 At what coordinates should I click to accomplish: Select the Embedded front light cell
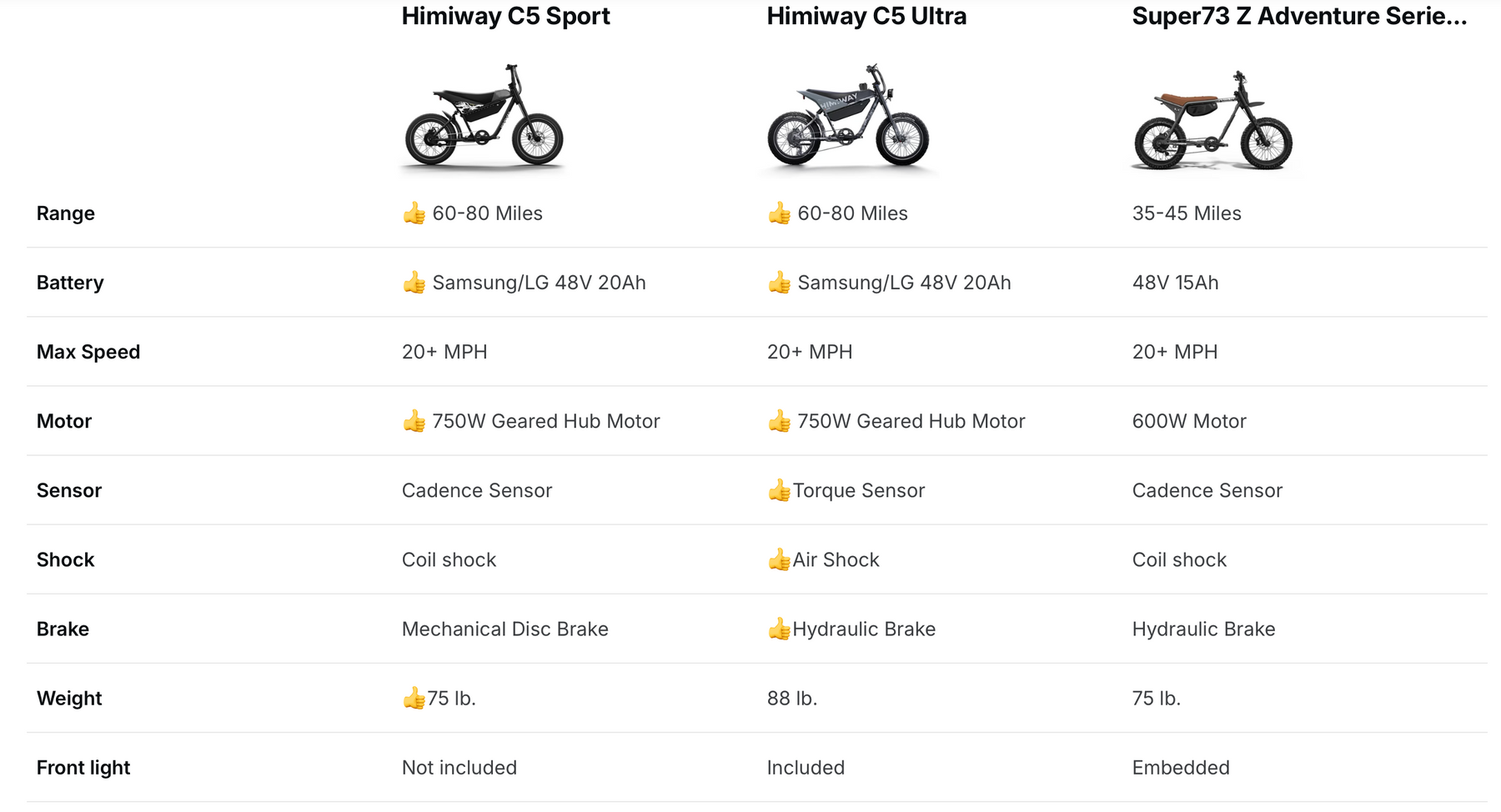(1180, 767)
